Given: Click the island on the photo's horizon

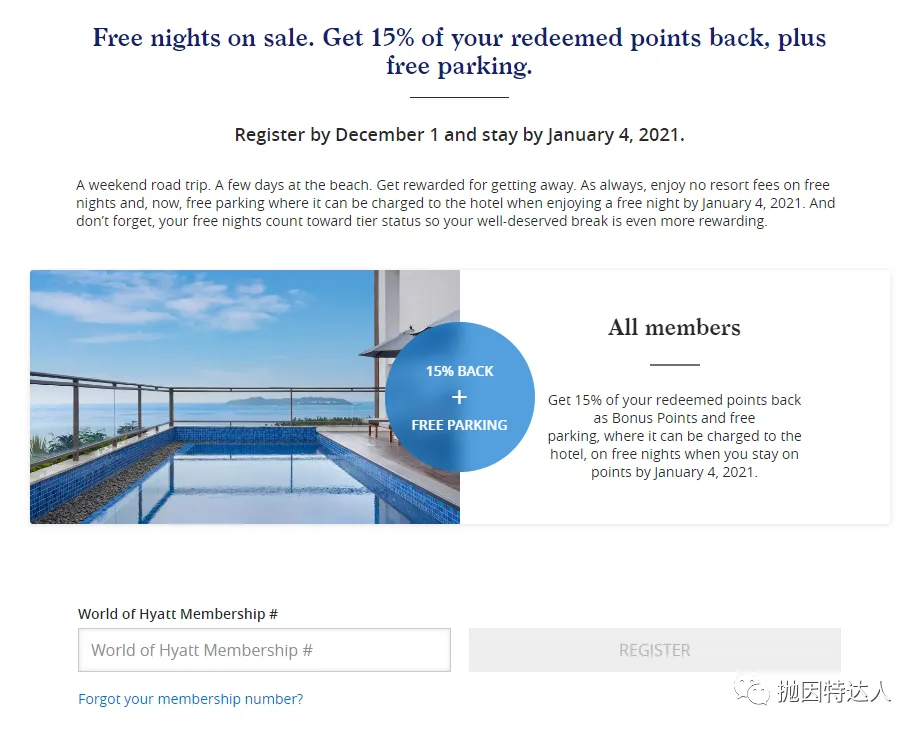Looking at the screenshot, I should click(x=289, y=401).
